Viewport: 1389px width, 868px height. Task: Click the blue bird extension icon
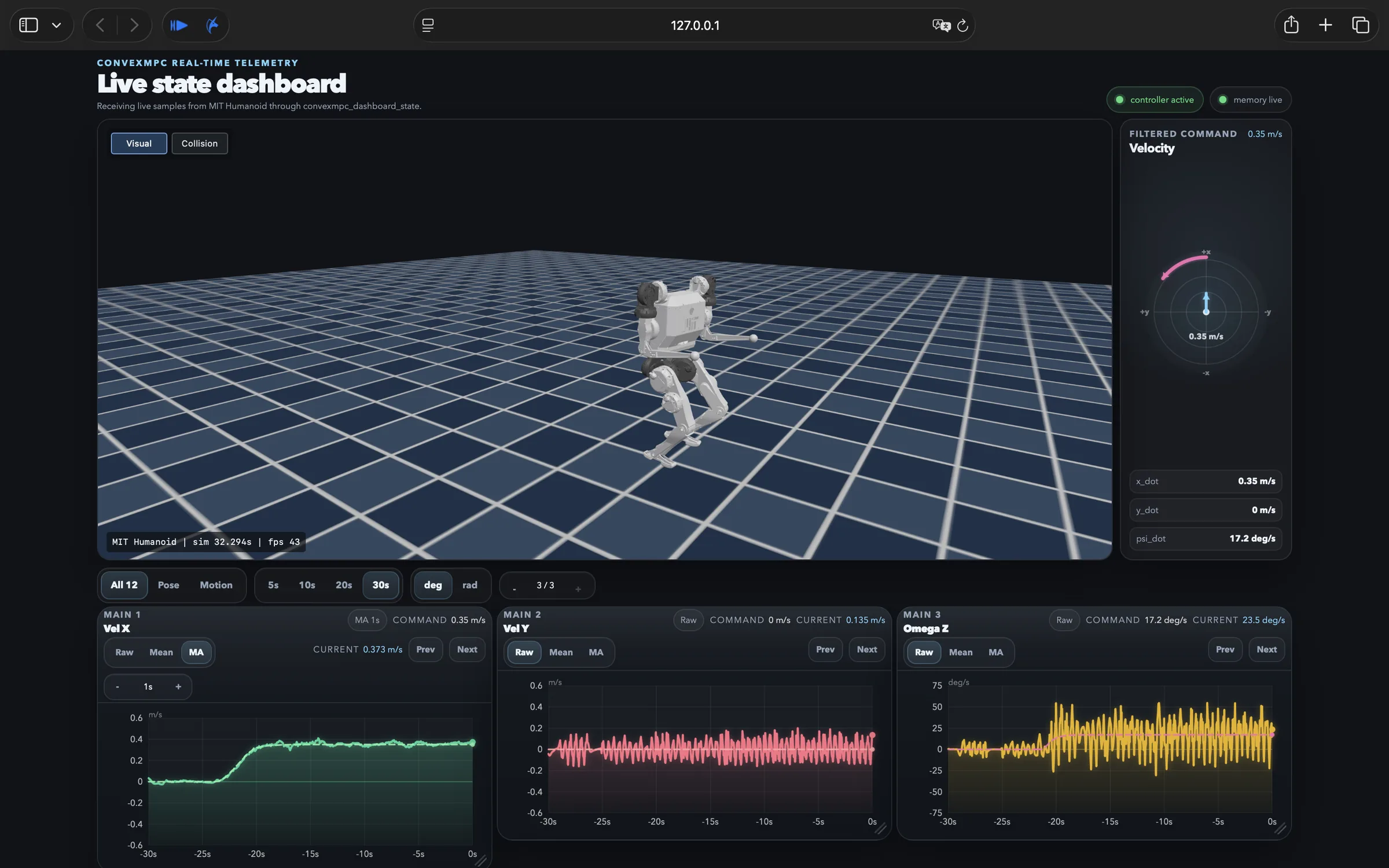[212, 25]
